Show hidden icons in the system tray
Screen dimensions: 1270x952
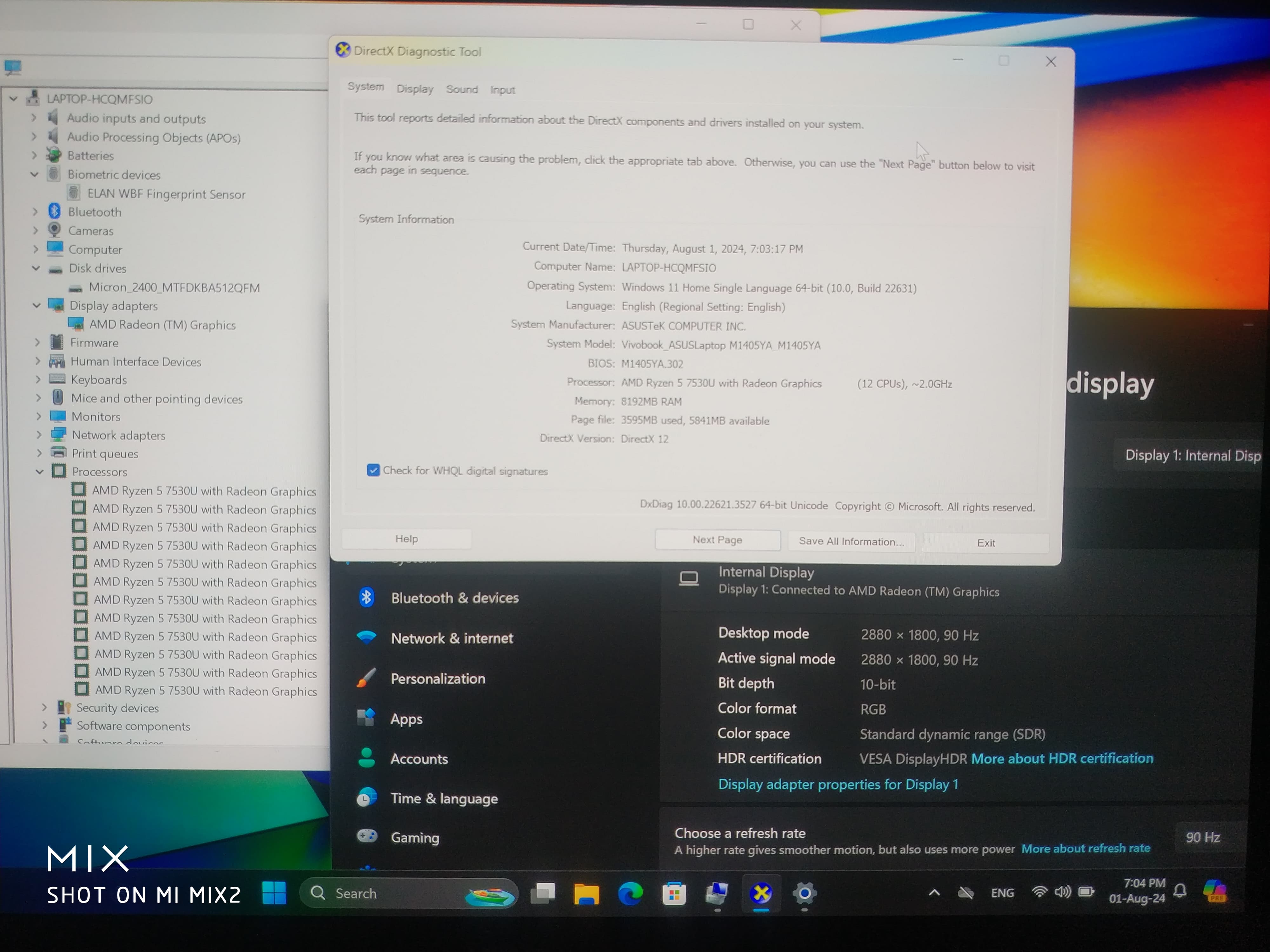tap(934, 892)
